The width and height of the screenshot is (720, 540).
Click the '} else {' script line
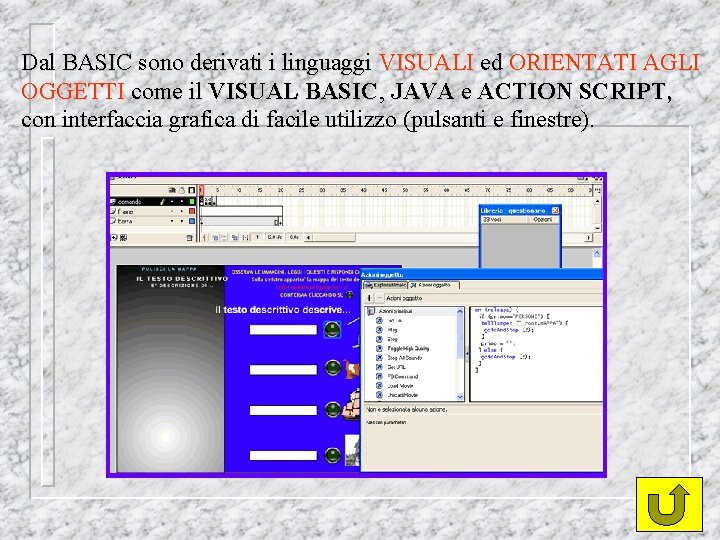(490, 349)
